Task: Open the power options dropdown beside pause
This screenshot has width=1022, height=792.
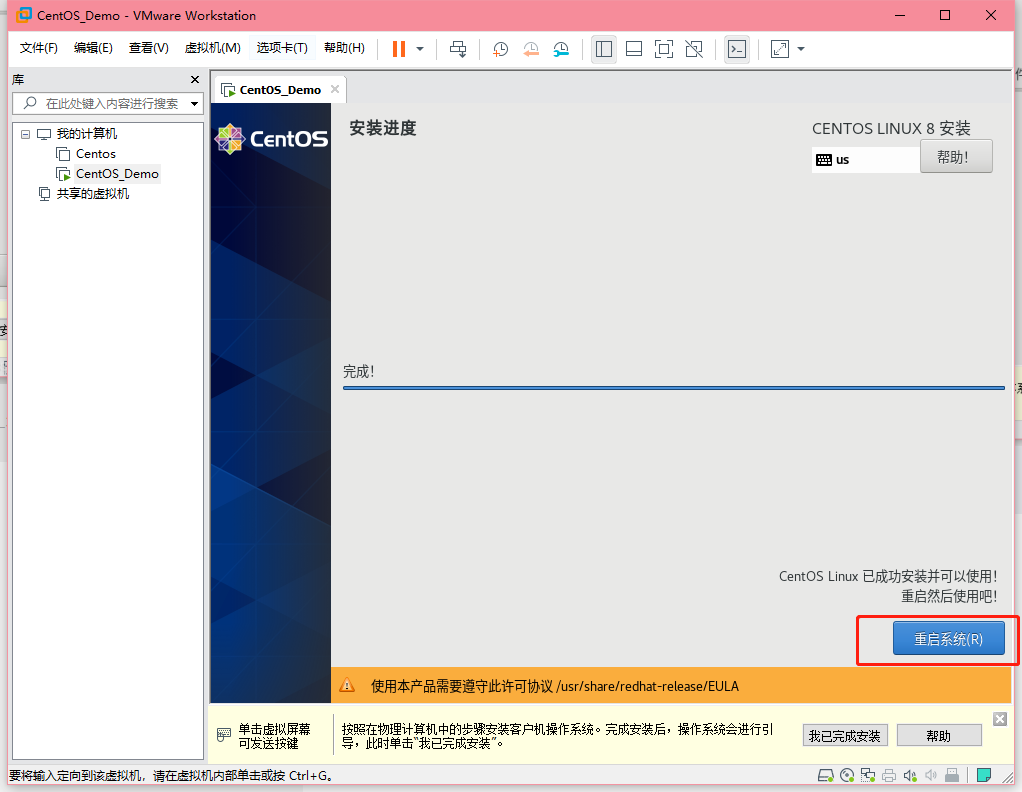Action: point(420,49)
